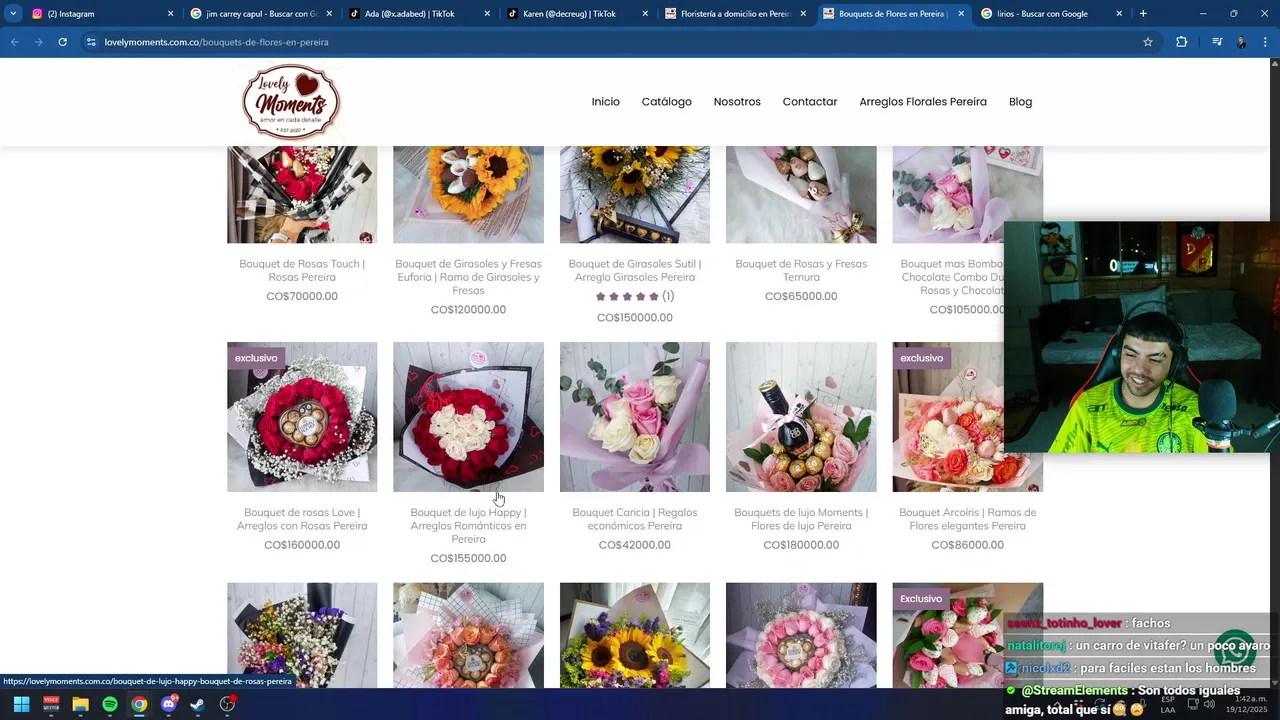
Task: Open a new browser tab with plus button
Action: [1143, 14]
